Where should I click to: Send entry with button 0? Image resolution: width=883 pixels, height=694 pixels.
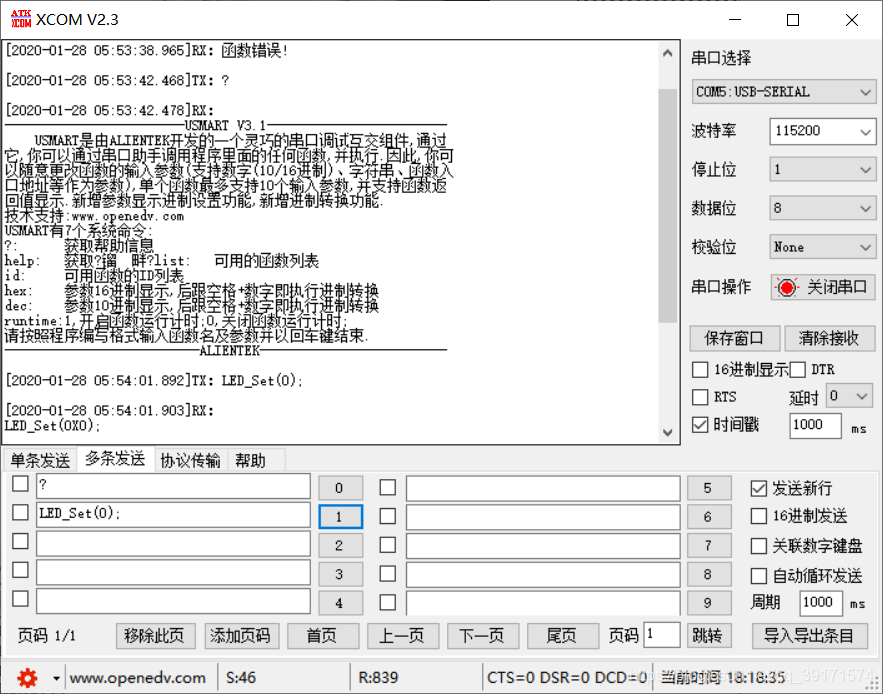(x=340, y=488)
